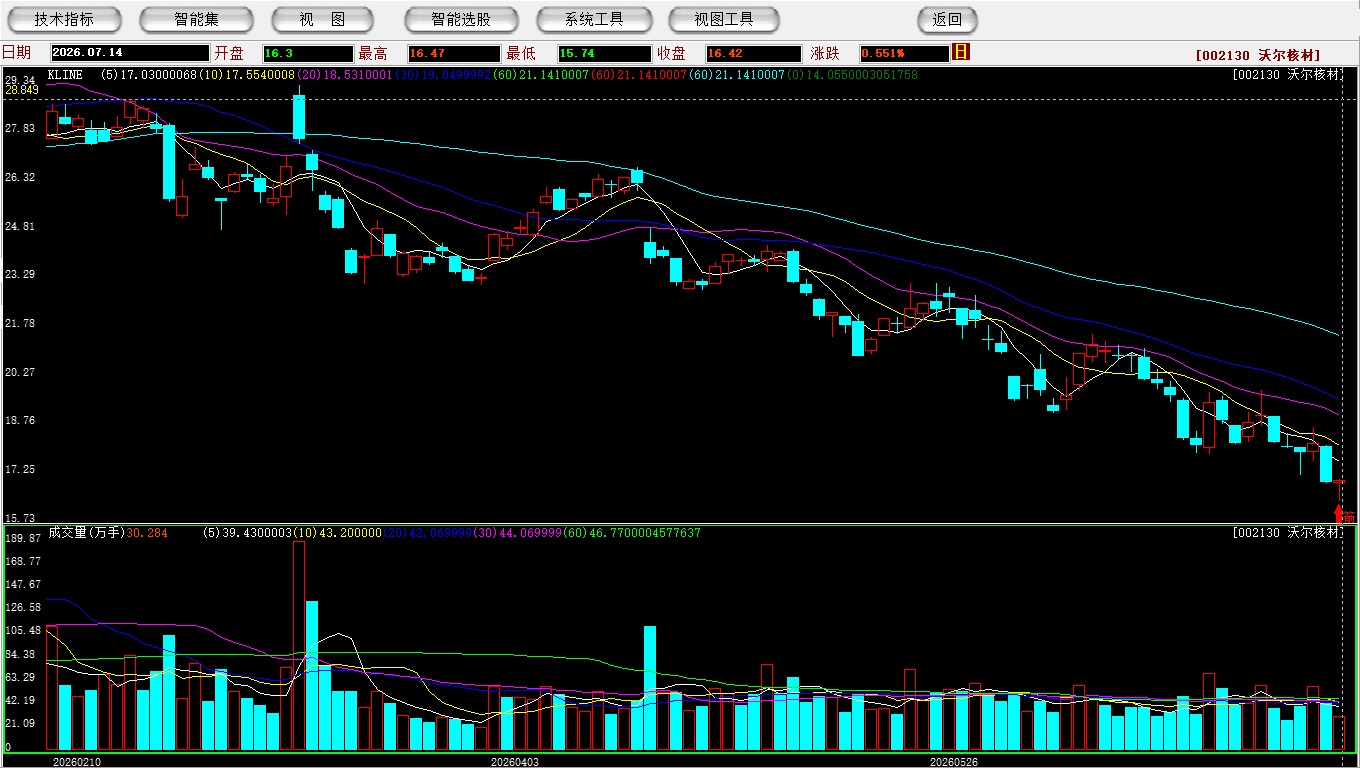
Task: Click the 189.87 volume axis label
Action: pos(22,538)
